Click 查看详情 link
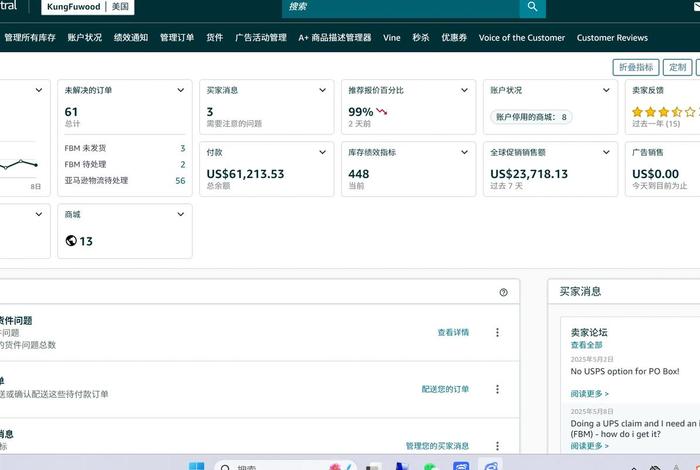The width and height of the screenshot is (700, 470). point(453,333)
